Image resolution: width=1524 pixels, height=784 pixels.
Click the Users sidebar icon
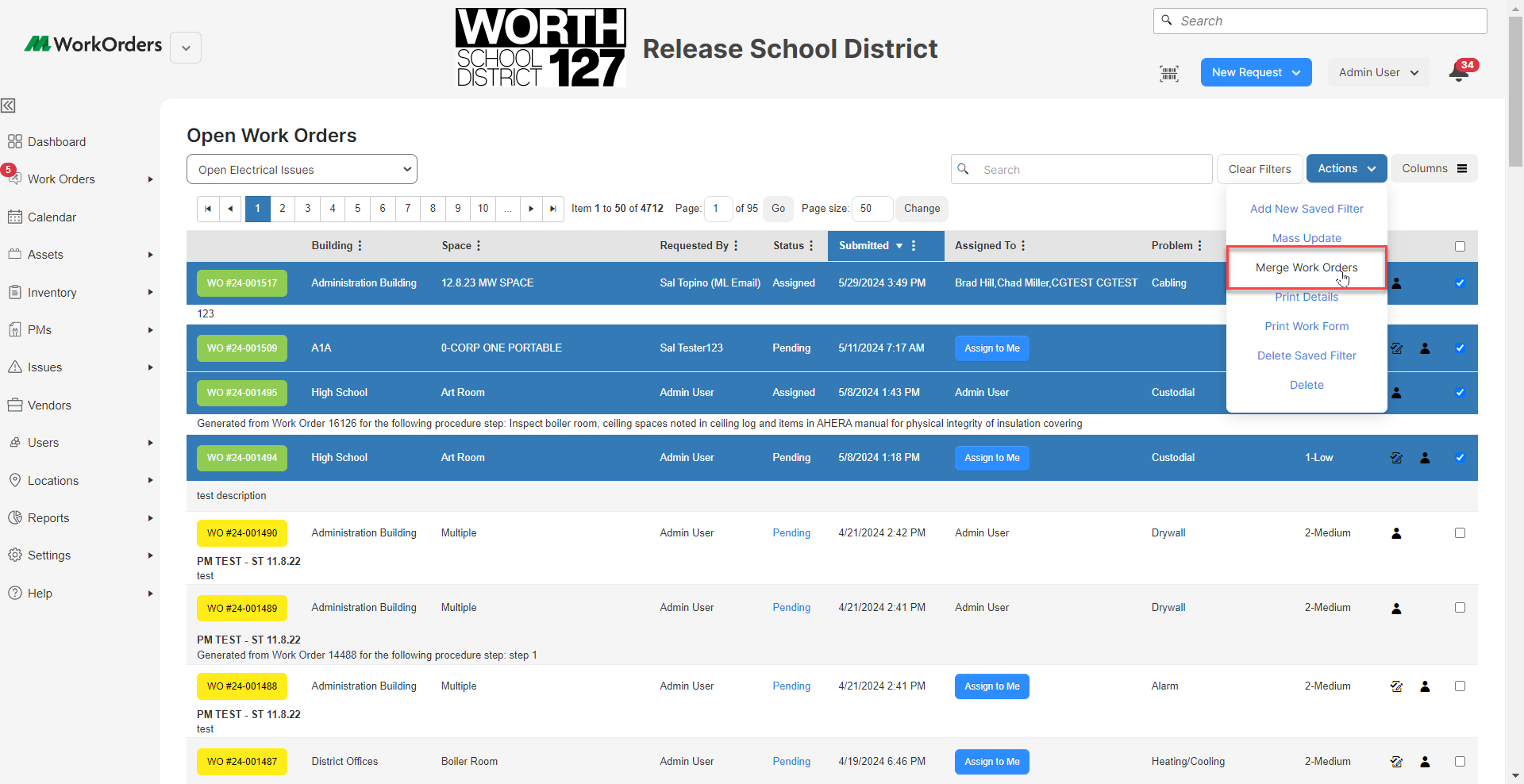14,442
